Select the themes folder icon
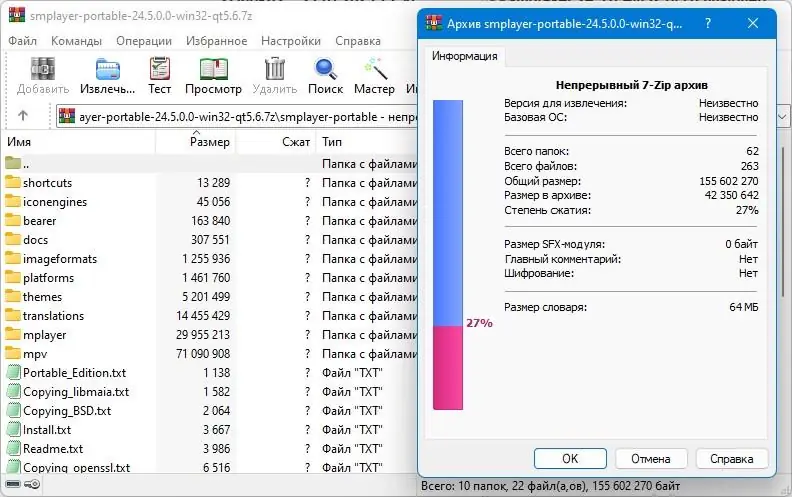 (x=13, y=296)
